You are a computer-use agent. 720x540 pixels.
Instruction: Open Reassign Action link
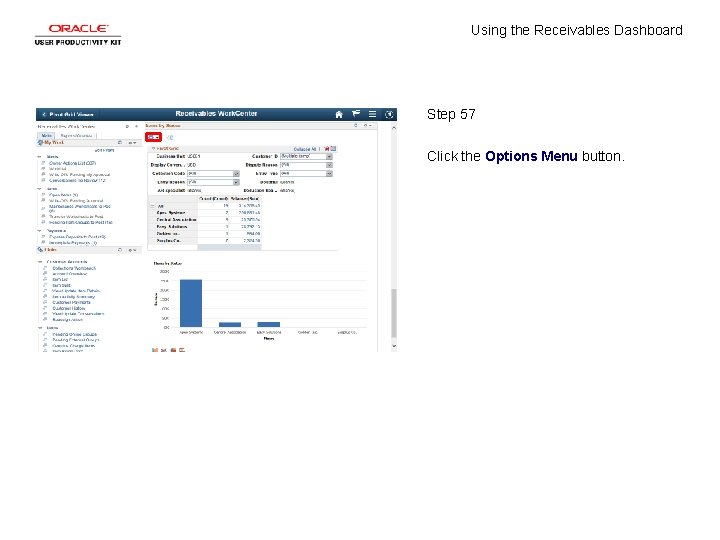pyautogui.click(x=68, y=320)
